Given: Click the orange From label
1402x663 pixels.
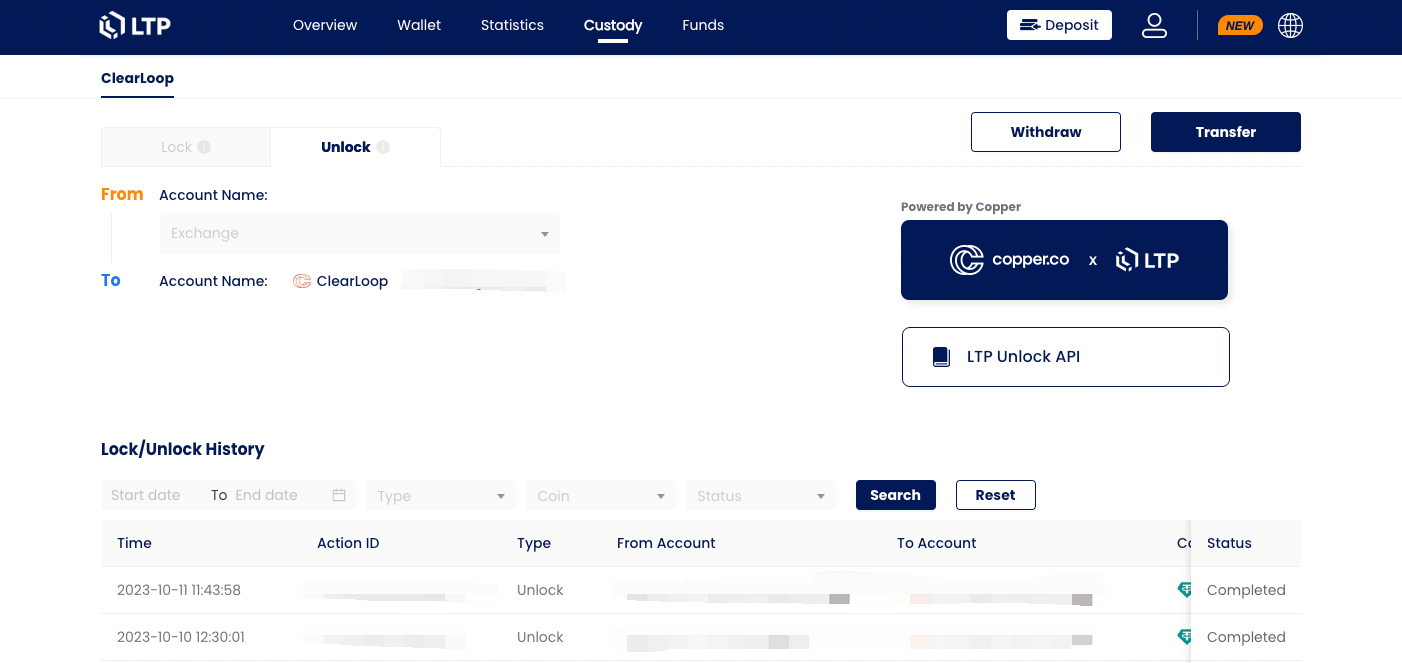Looking at the screenshot, I should point(122,194).
